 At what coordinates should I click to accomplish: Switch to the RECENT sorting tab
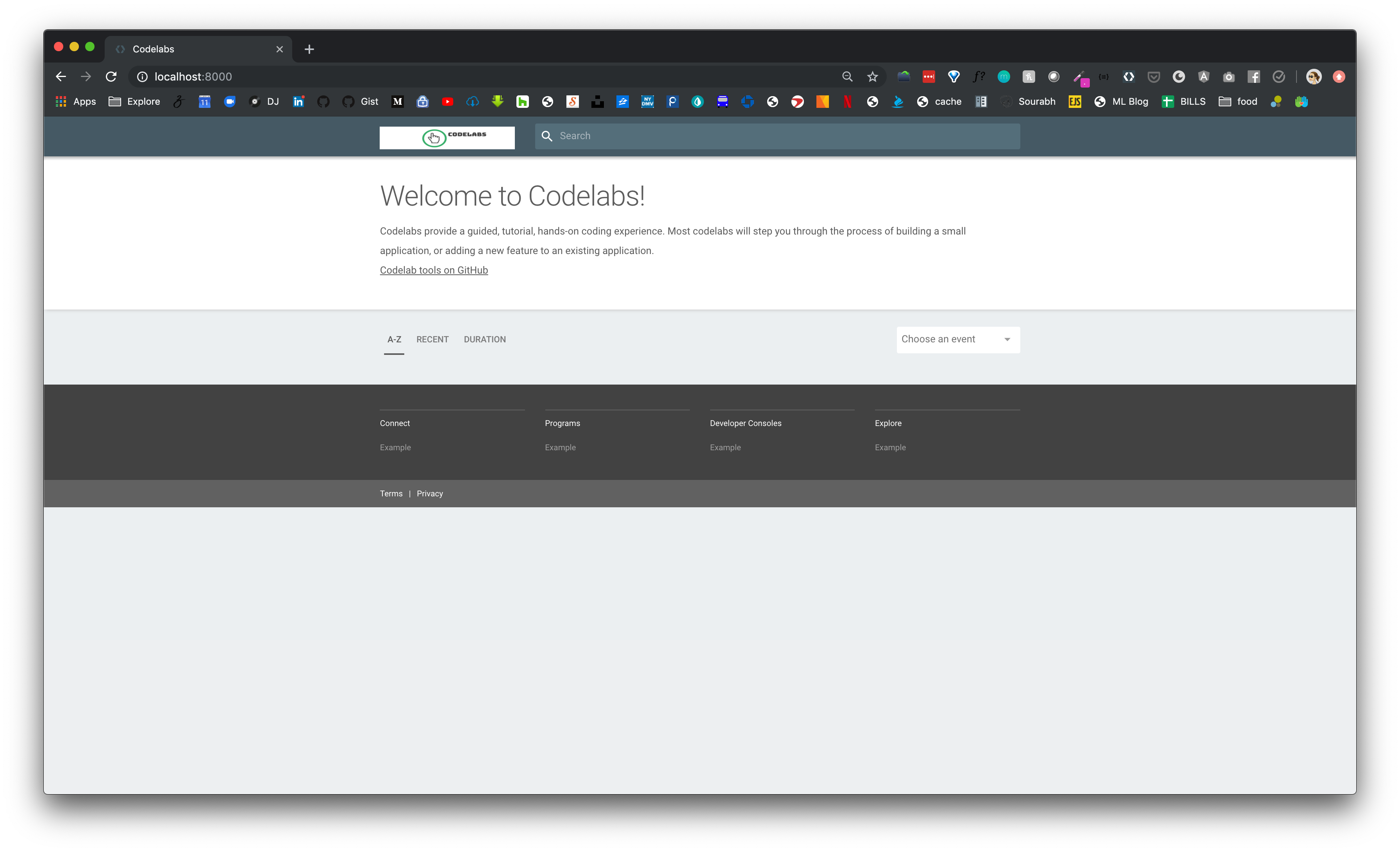(x=432, y=339)
